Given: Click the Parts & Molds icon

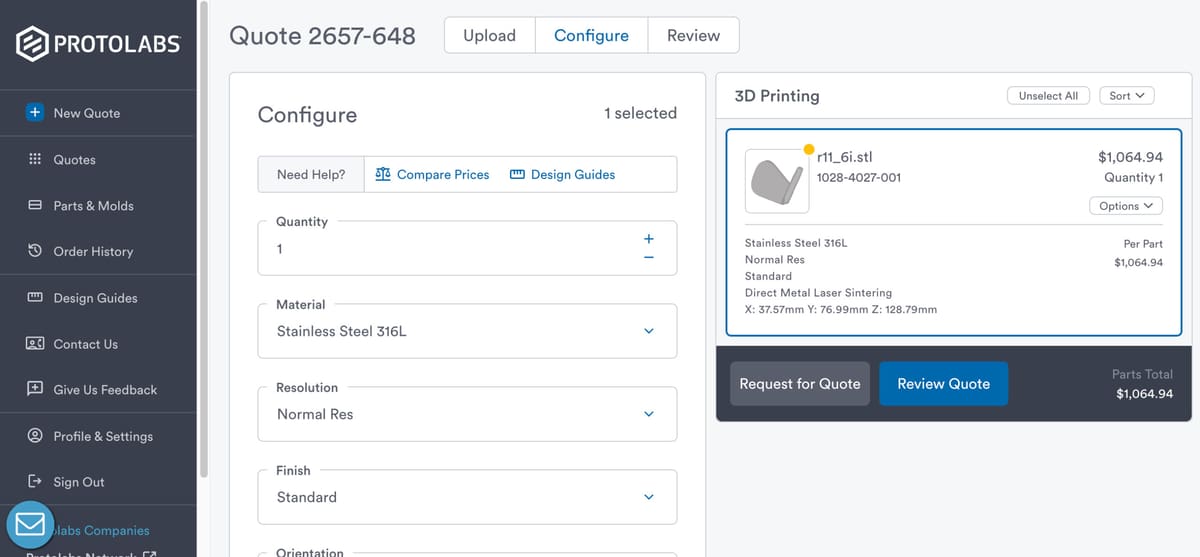Looking at the screenshot, I should (x=35, y=205).
